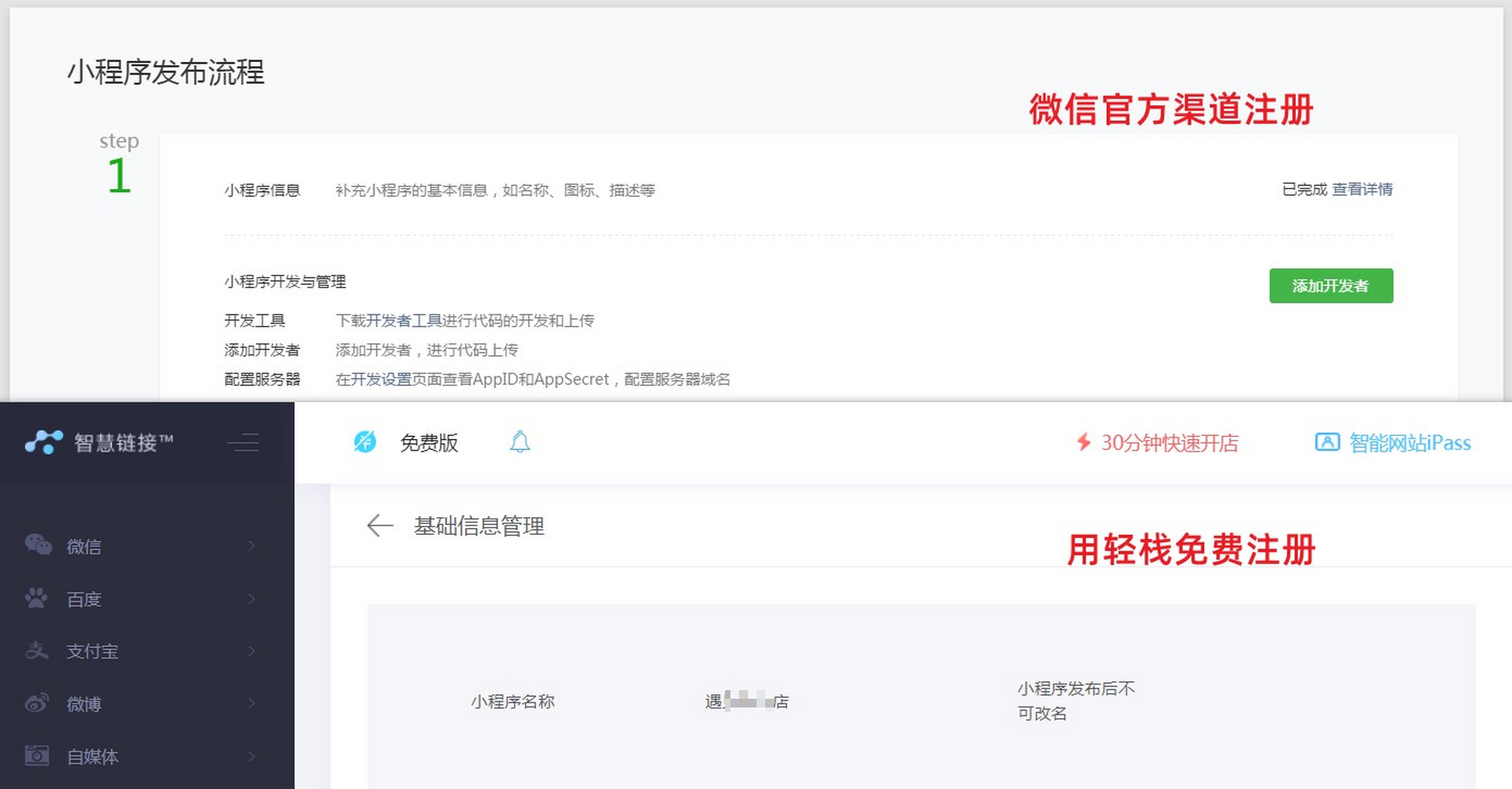1512x789 pixels.
Task: Click the Baidu paw icon
Action: (36, 598)
